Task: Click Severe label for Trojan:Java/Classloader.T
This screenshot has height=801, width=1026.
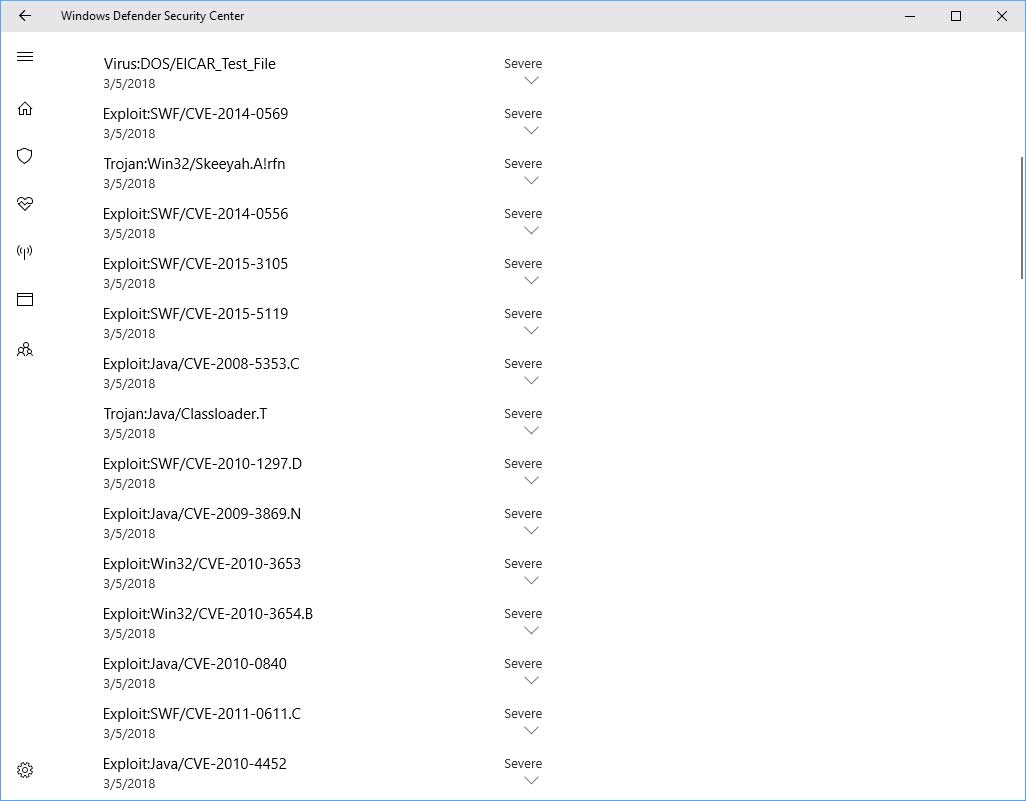Action: pyautogui.click(x=523, y=414)
